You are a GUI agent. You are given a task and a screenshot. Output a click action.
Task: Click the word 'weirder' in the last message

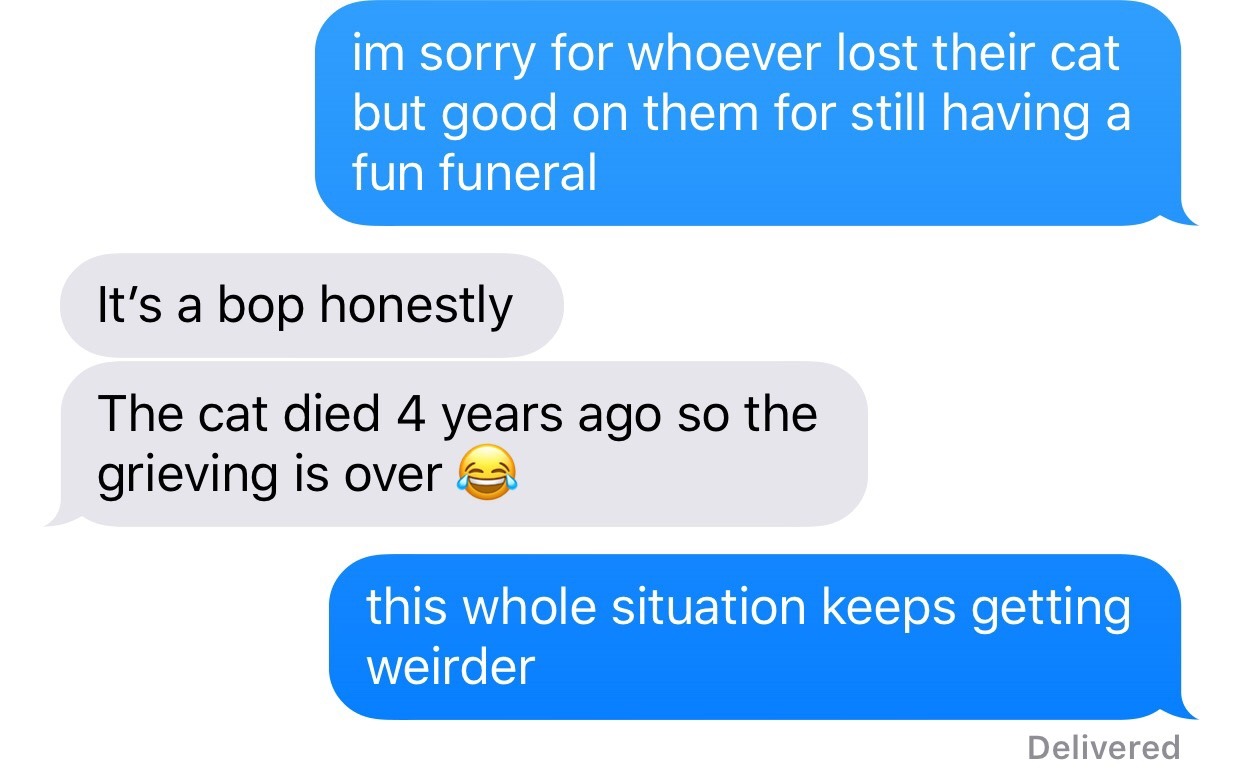pyautogui.click(x=450, y=666)
